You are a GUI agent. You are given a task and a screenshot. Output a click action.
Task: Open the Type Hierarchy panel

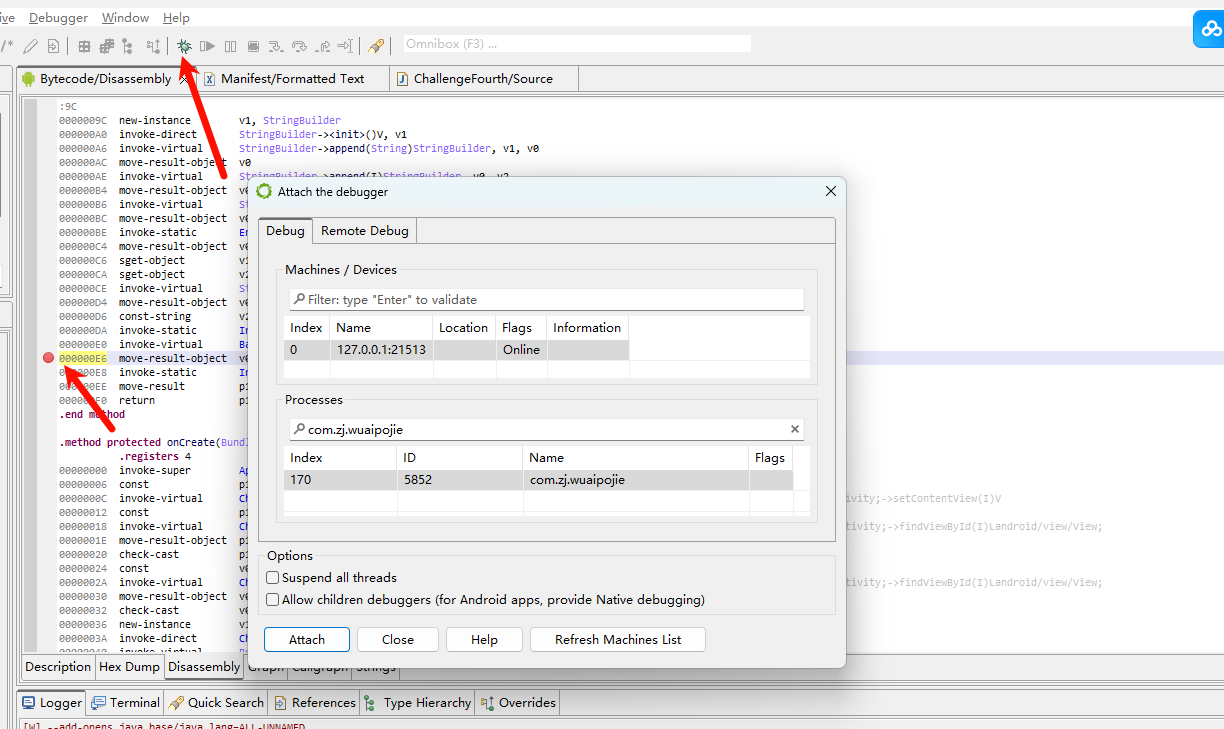click(x=417, y=702)
